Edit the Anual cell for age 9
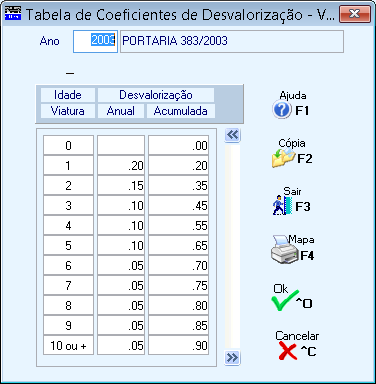This screenshot has width=376, height=384. coord(121,325)
